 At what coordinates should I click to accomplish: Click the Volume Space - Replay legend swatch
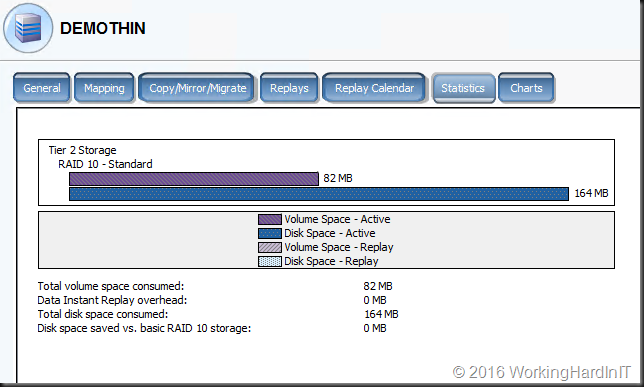pyautogui.click(x=270, y=247)
